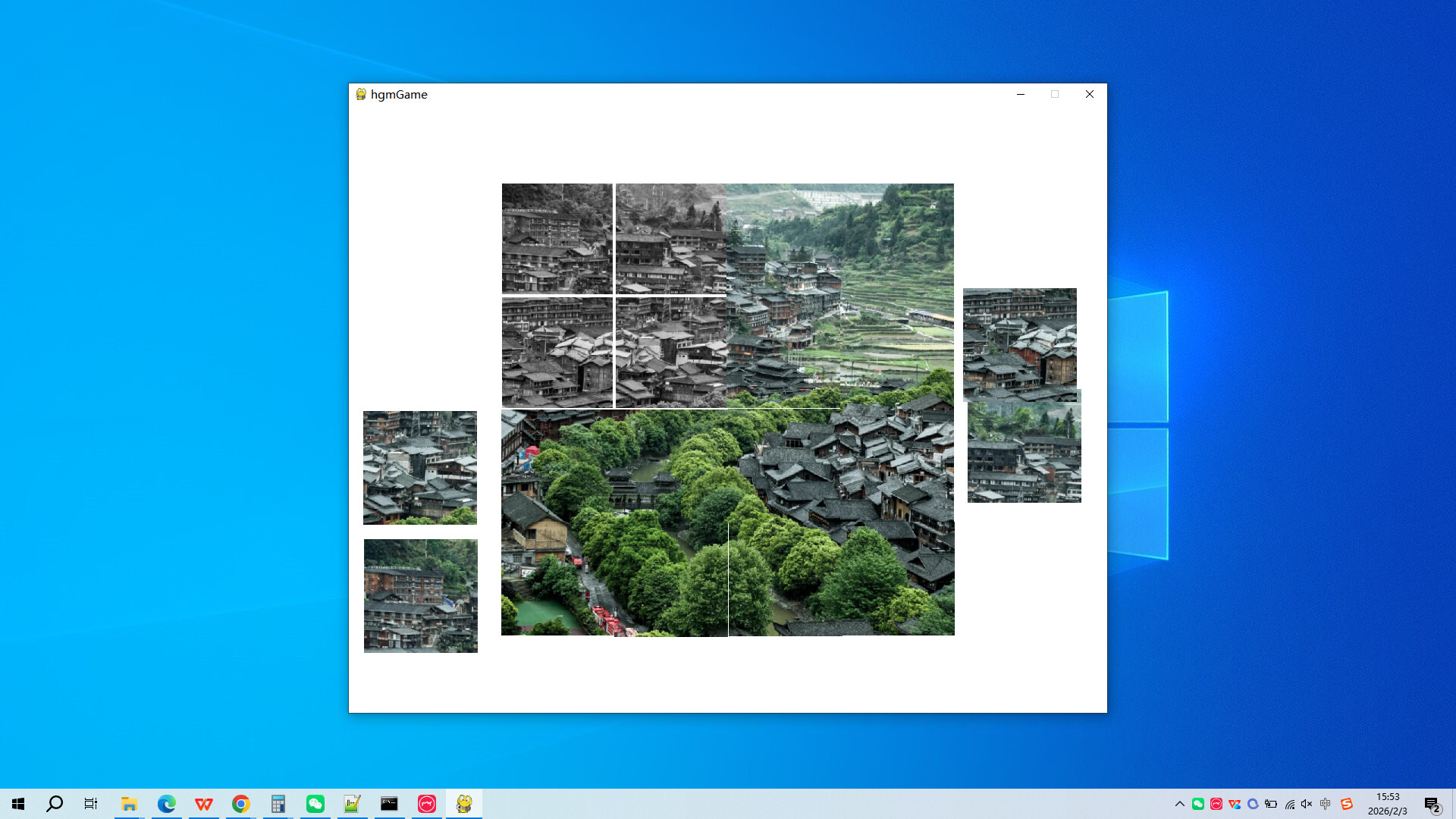Launch Google Chrome from the taskbar

240,803
